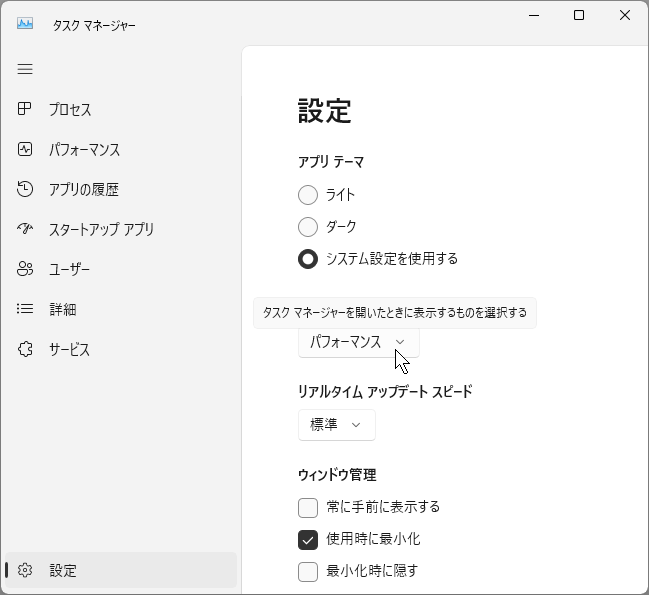This screenshot has width=649, height=595.
Task: Click the 詳細 list icon
Action: tap(25, 309)
